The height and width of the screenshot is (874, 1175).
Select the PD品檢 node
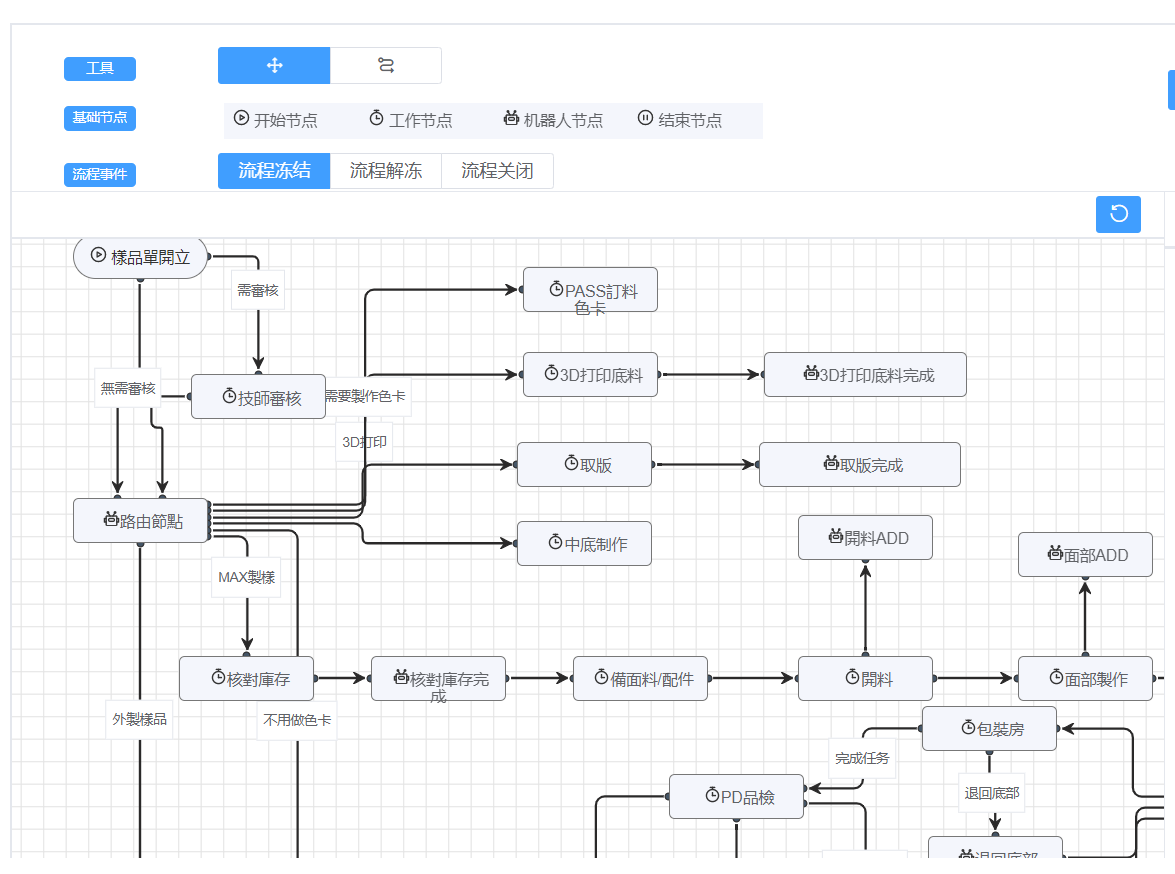click(x=736, y=797)
